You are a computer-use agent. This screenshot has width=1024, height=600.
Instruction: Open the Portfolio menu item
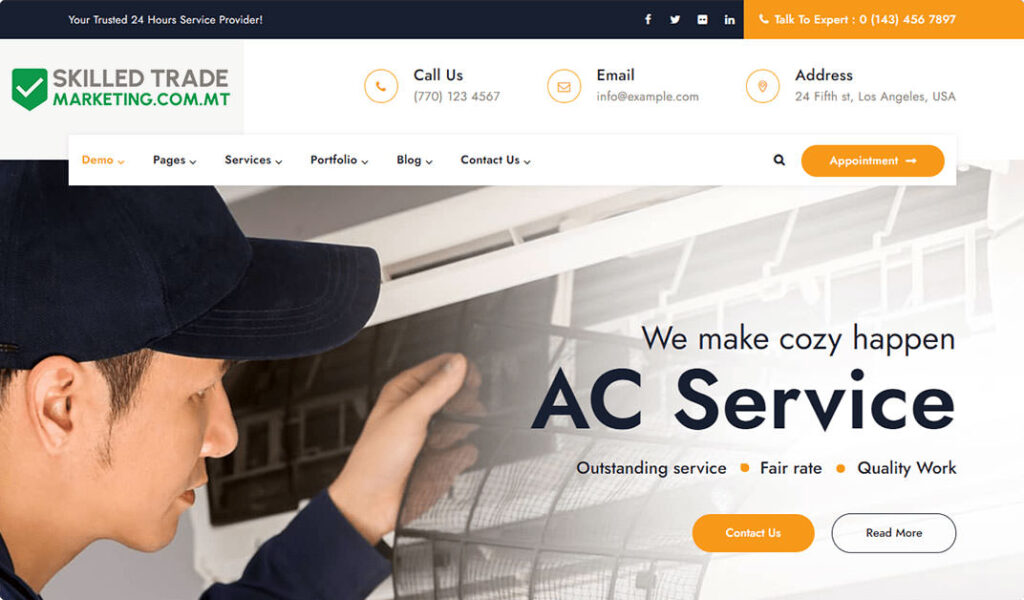pyautogui.click(x=339, y=160)
